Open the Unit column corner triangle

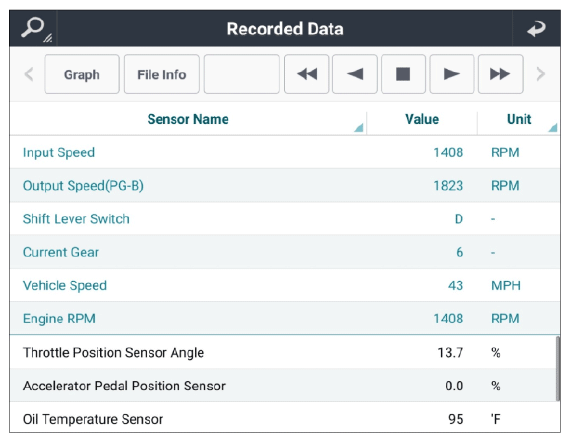click(x=553, y=128)
